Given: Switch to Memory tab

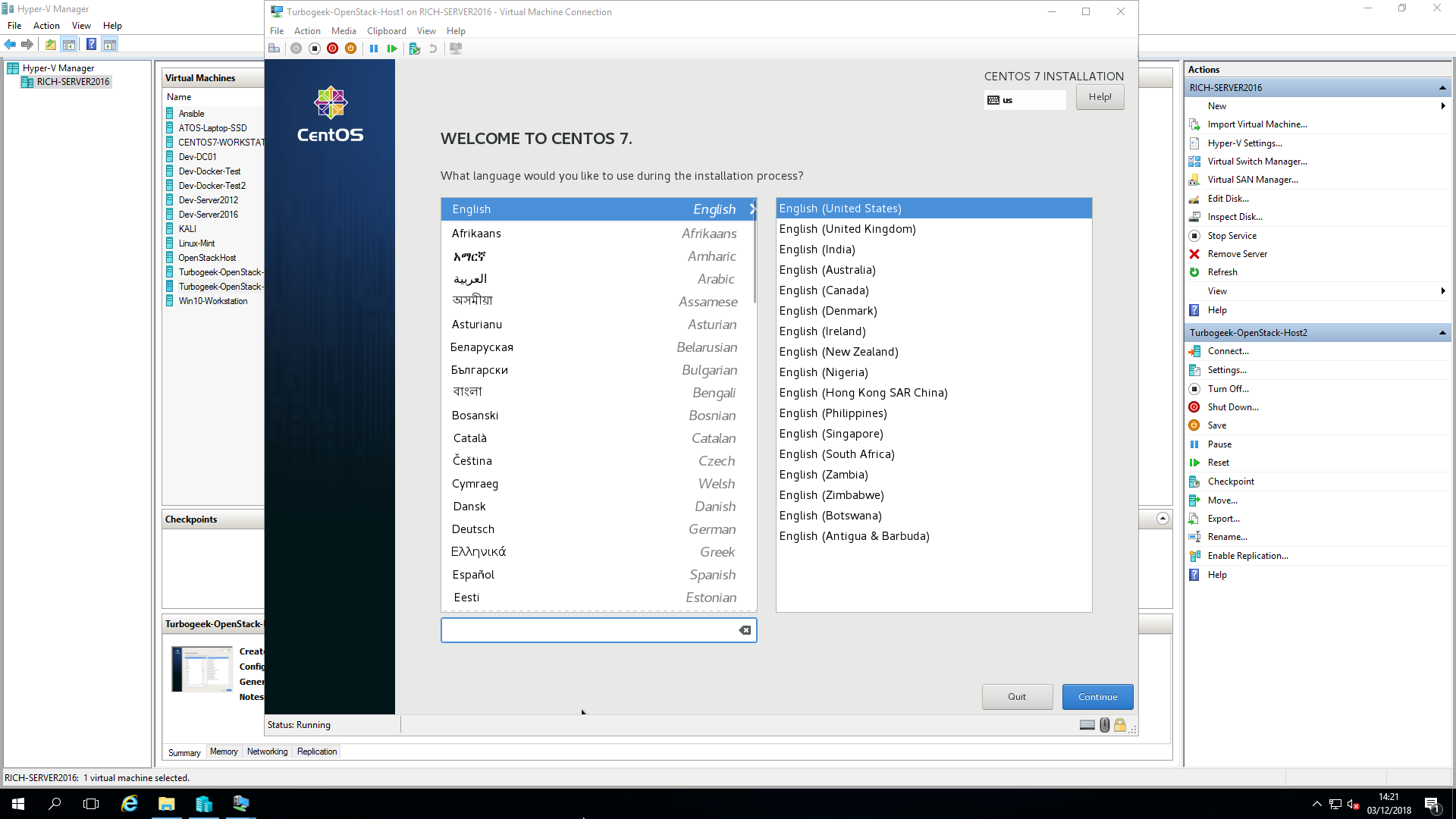Looking at the screenshot, I should pyautogui.click(x=224, y=752).
